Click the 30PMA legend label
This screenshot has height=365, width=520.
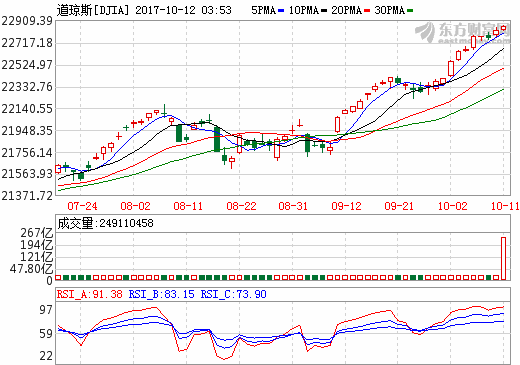pyautogui.click(x=389, y=10)
